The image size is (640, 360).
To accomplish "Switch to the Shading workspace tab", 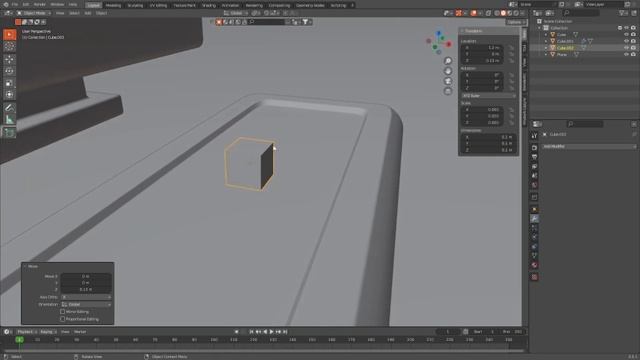I will 209,5.
